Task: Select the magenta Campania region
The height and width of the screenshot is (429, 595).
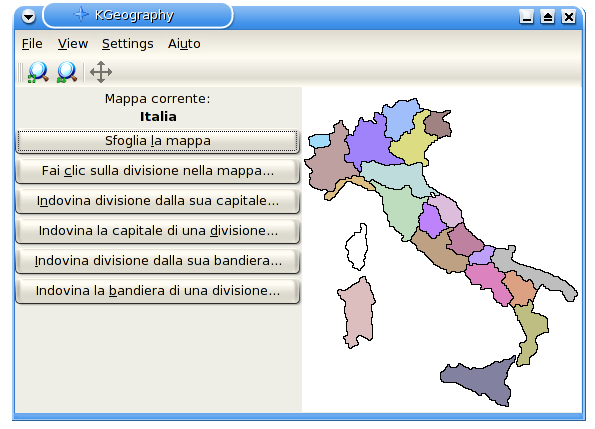Action: click(x=486, y=280)
